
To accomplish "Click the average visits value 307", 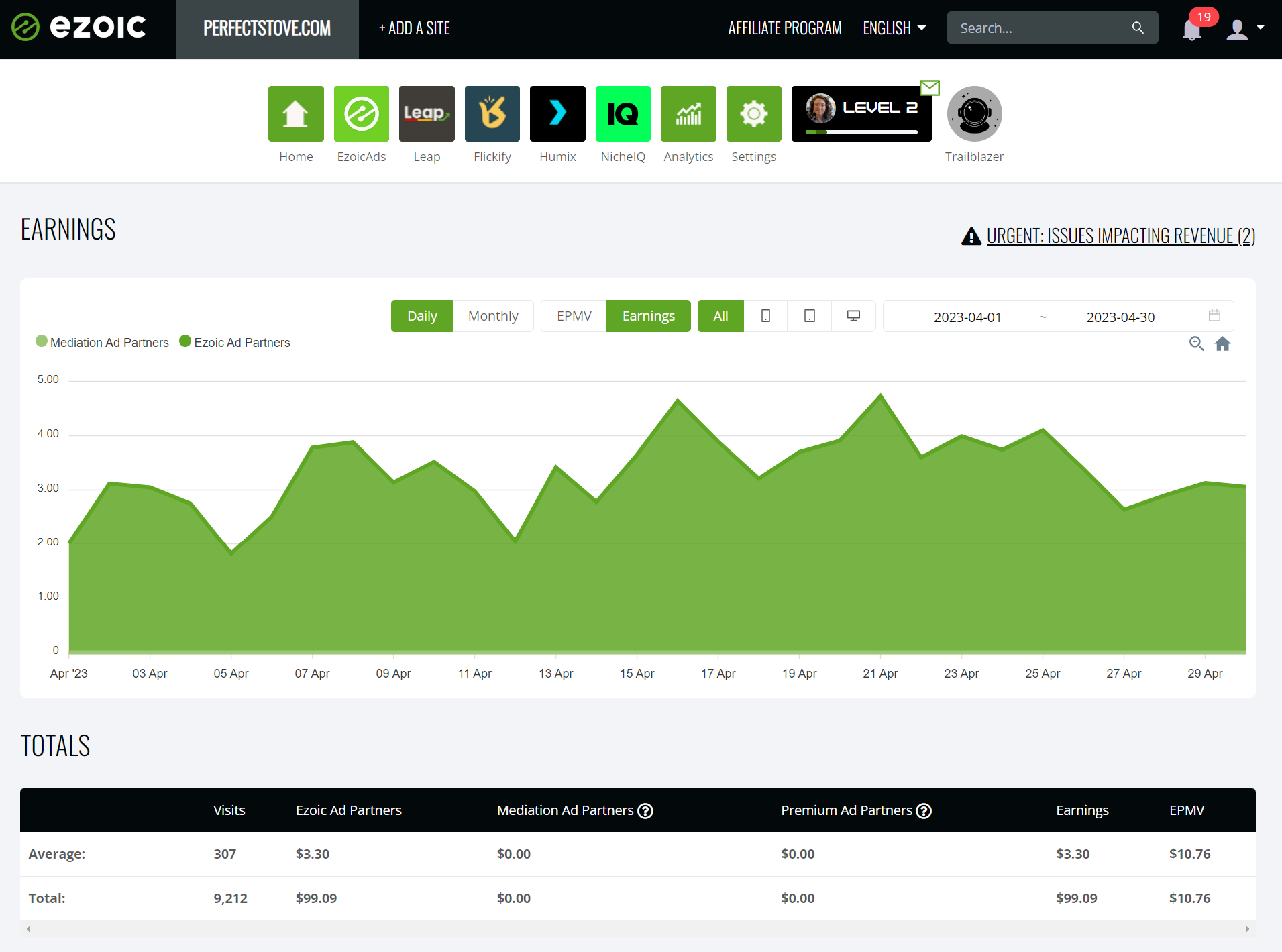I will click(225, 854).
